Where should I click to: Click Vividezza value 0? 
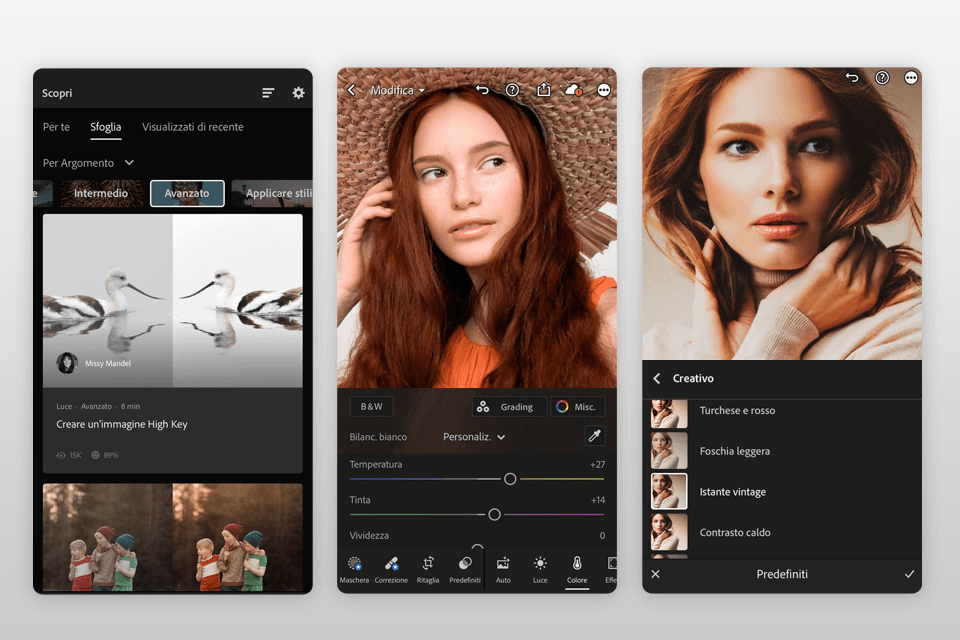[602, 535]
